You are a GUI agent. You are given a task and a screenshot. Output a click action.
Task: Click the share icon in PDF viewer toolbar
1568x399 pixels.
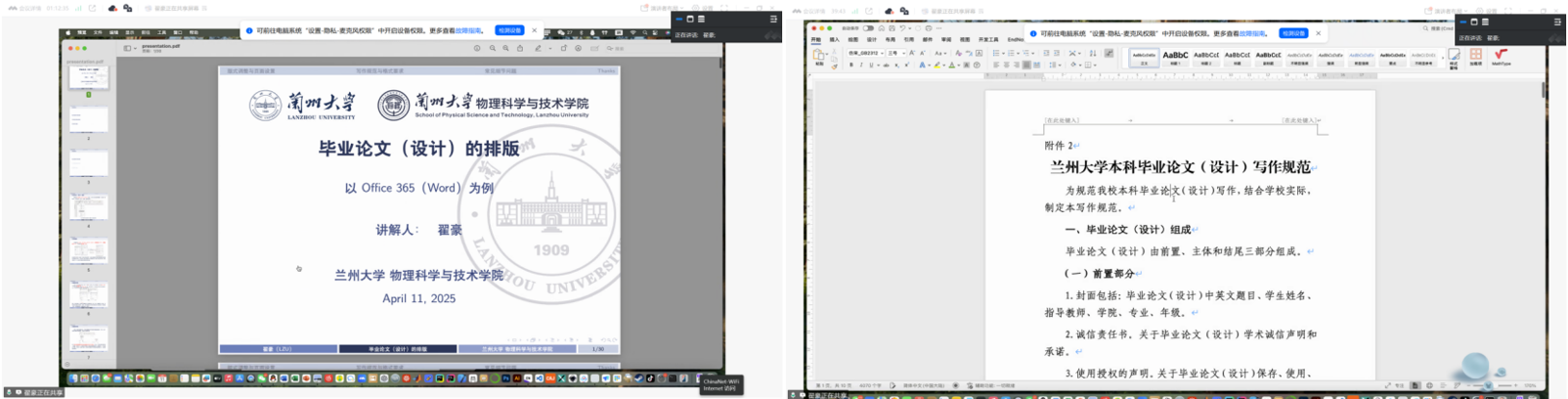[520, 48]
